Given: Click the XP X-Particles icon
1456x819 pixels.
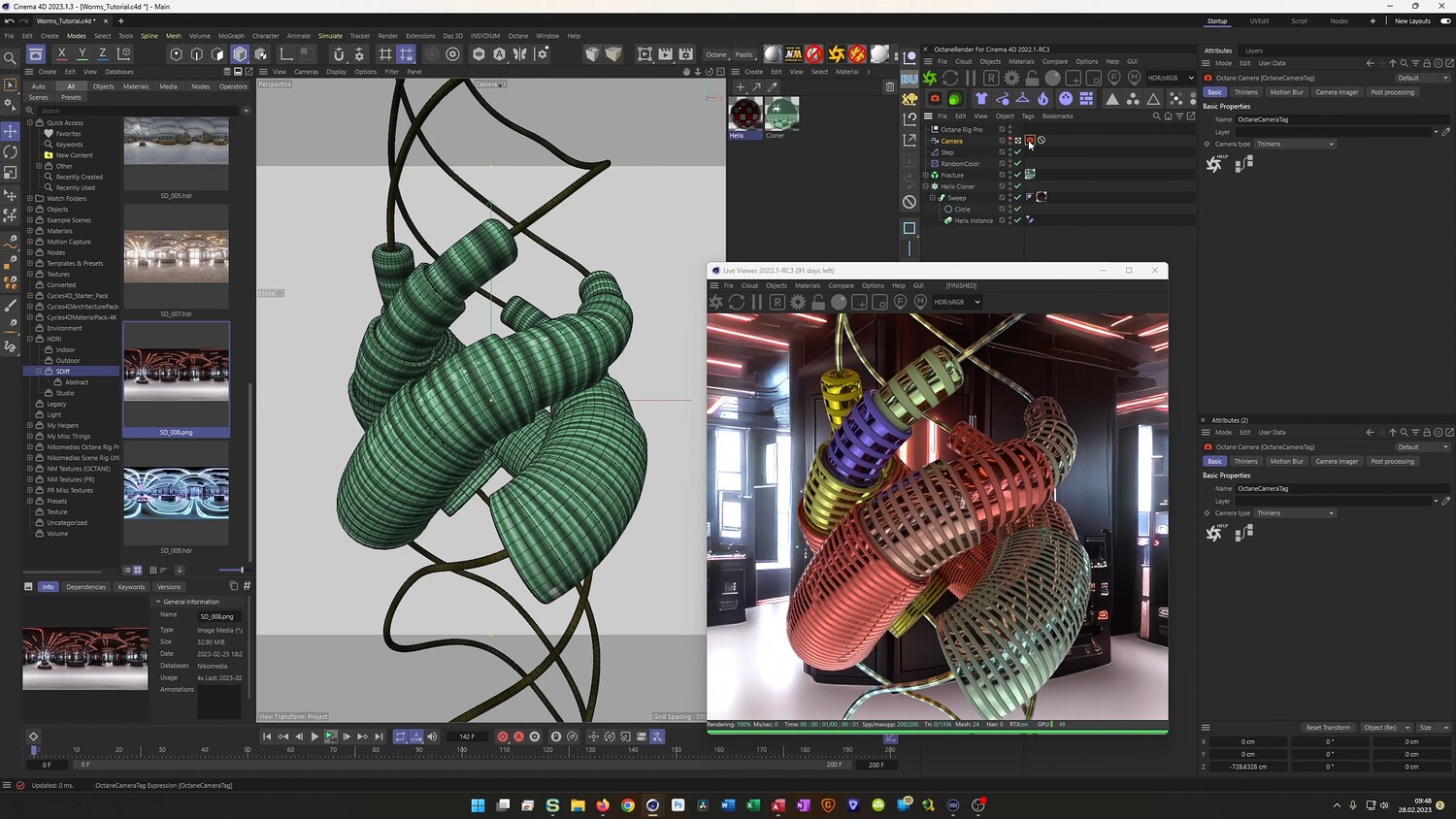Looking at the screenshot, I should click(x=910, y=99).
